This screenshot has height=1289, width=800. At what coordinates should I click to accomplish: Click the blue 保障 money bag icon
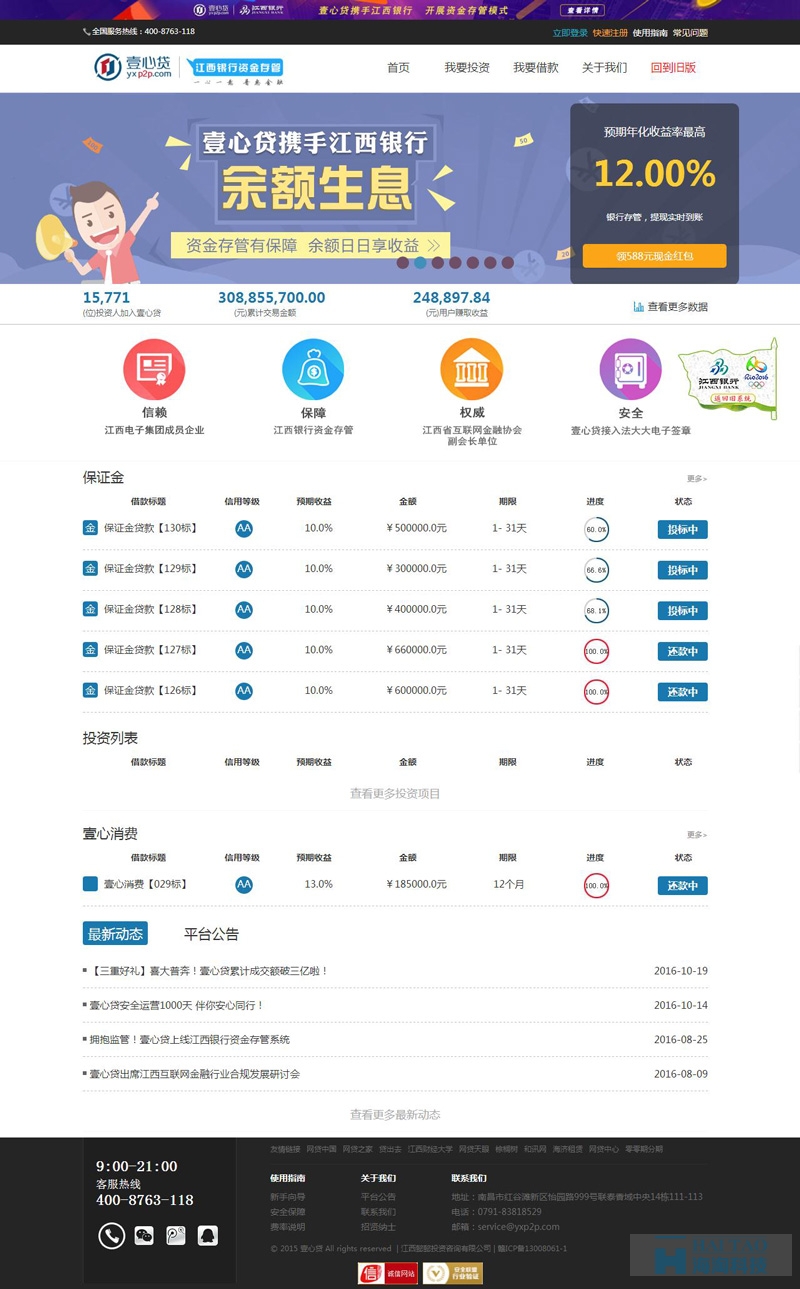click(x=313, y=370)
